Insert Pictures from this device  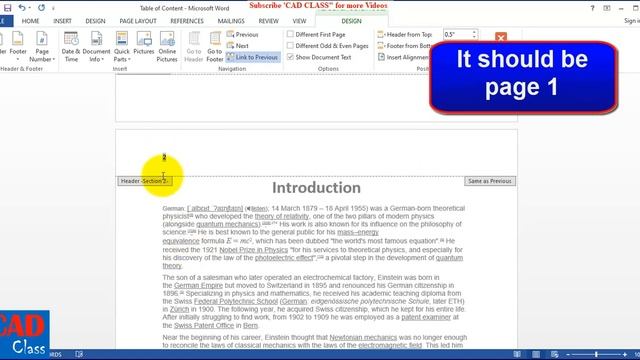[x=144, y=44]
